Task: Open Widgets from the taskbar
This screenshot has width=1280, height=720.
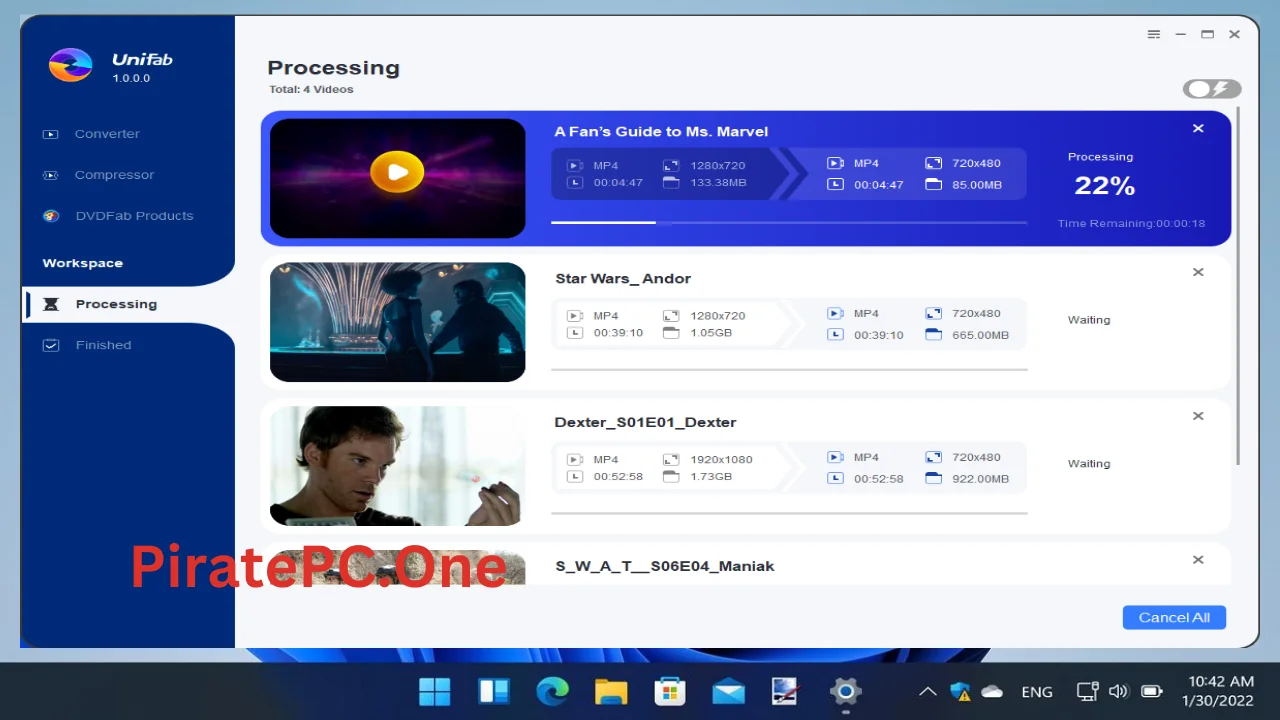Action: [494, 691]
